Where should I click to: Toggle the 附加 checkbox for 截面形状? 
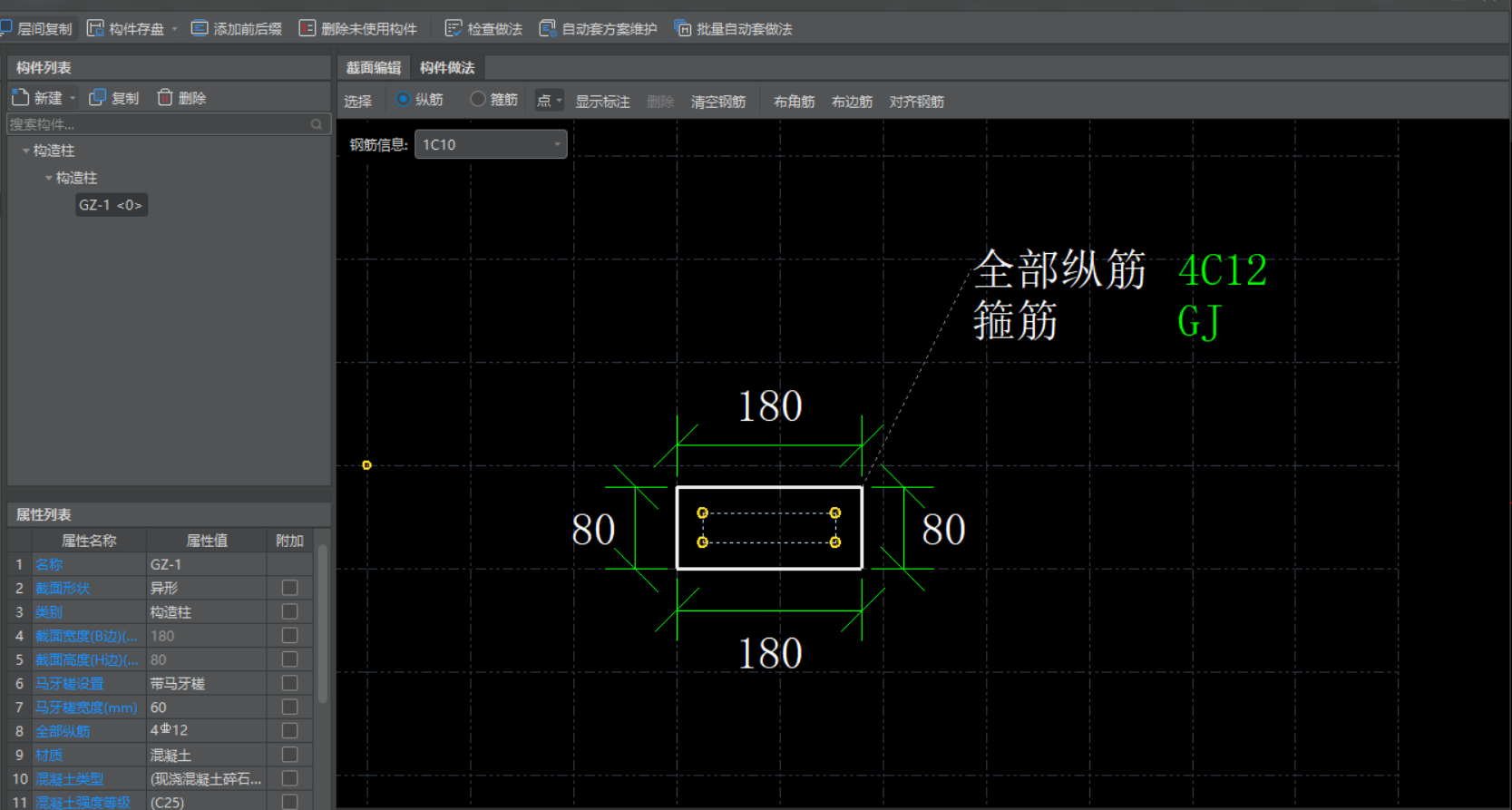(290, 588)
